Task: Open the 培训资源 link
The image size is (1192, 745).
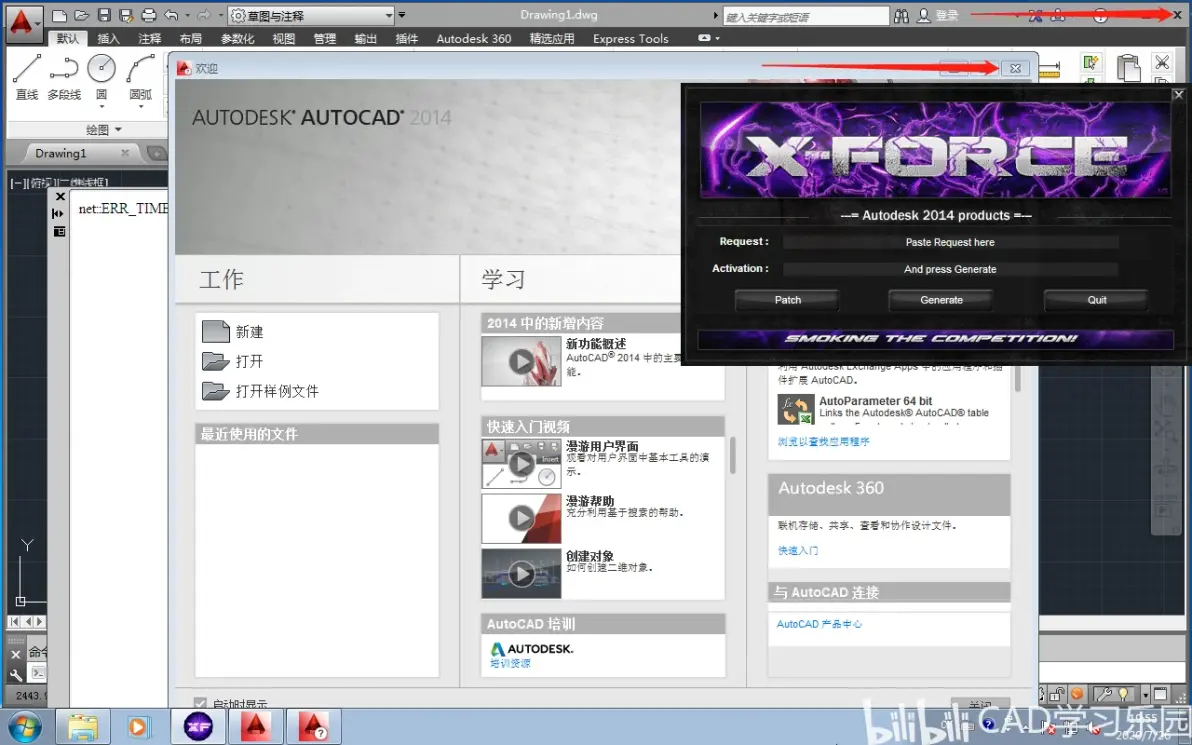Action: tap(510, 663)
